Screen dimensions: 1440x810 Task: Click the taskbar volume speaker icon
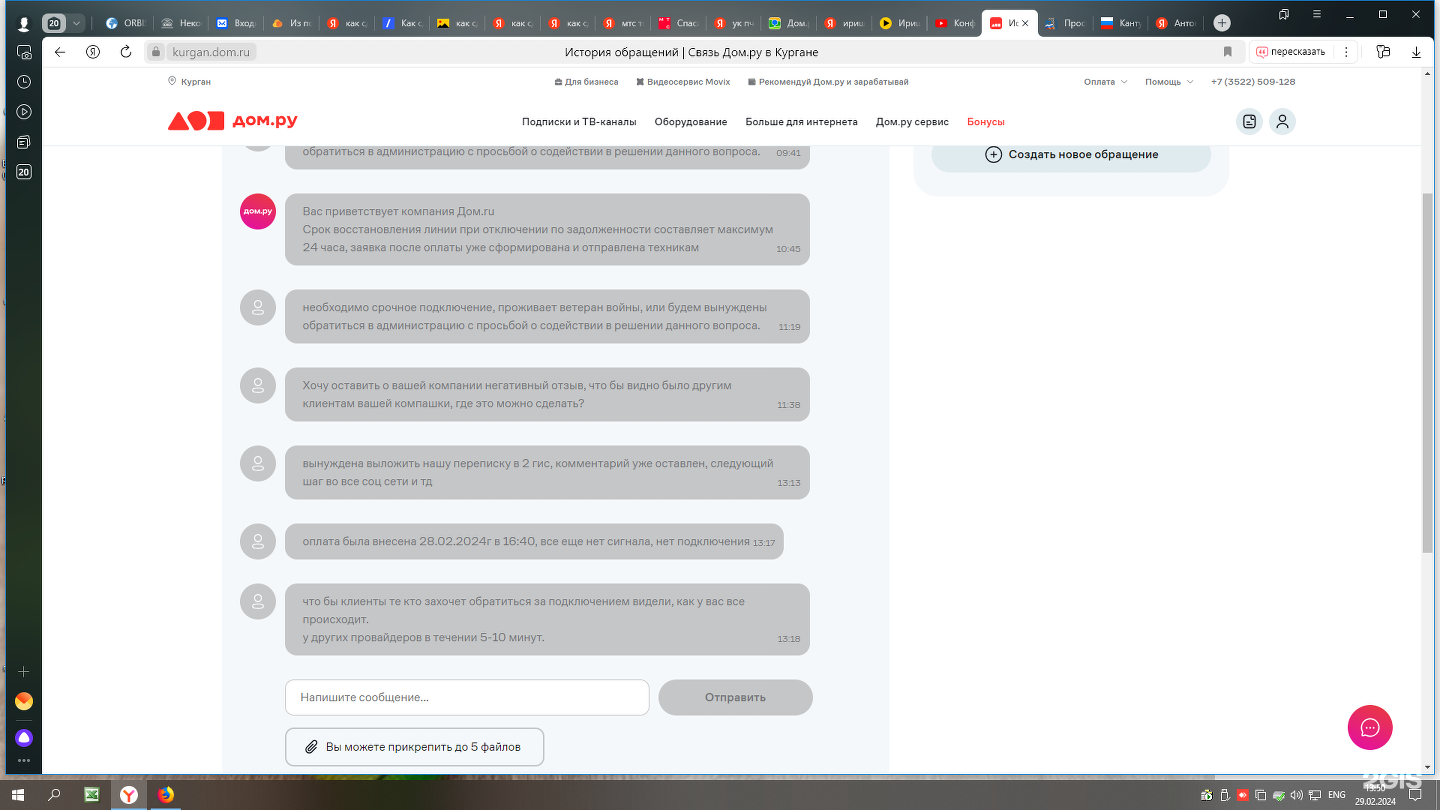click(x=1296, y=795)
